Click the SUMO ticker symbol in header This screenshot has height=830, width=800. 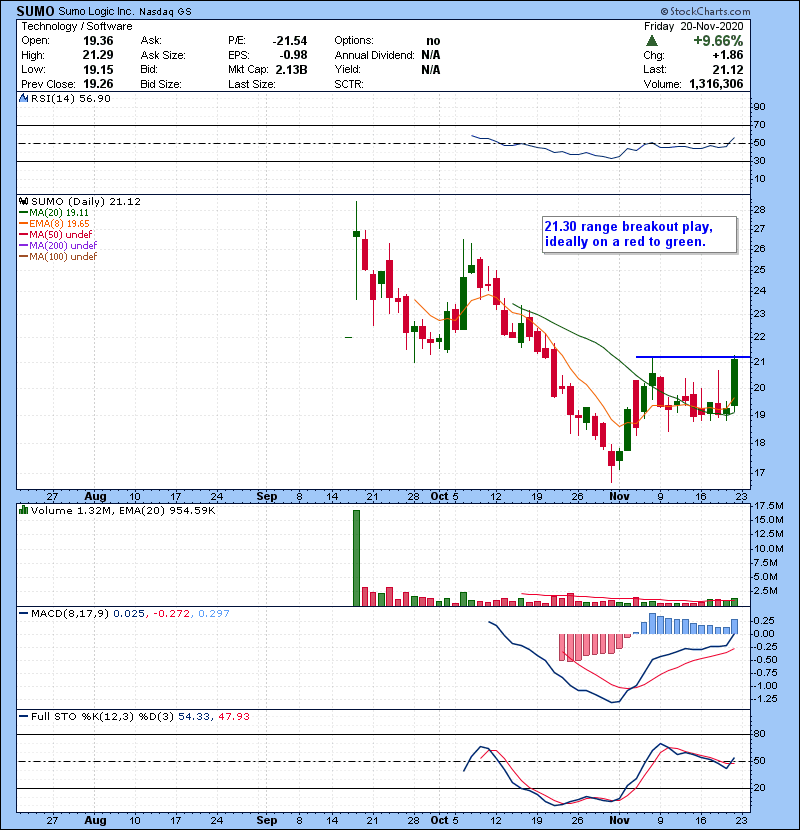(x=35, y=11)
